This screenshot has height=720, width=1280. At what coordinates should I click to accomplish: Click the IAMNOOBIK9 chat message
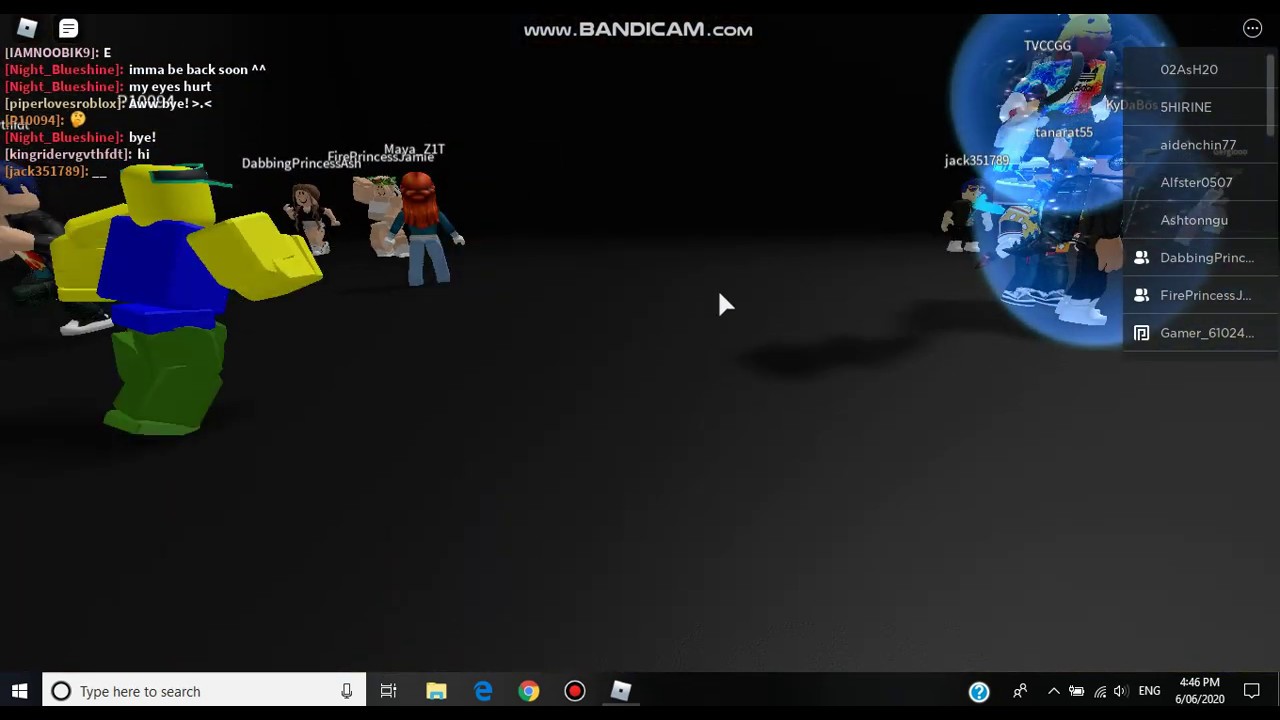pos(58,52)
